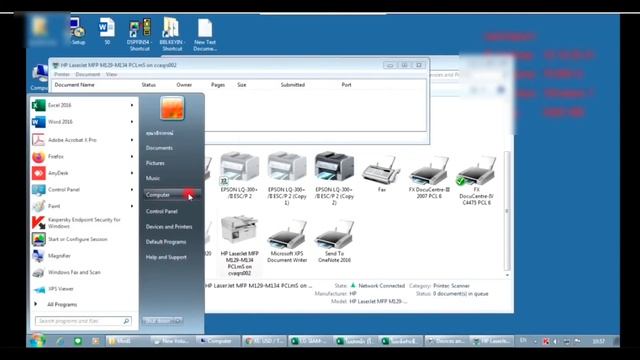Open the Document menu in the print queue window

(x=87, y=75)
